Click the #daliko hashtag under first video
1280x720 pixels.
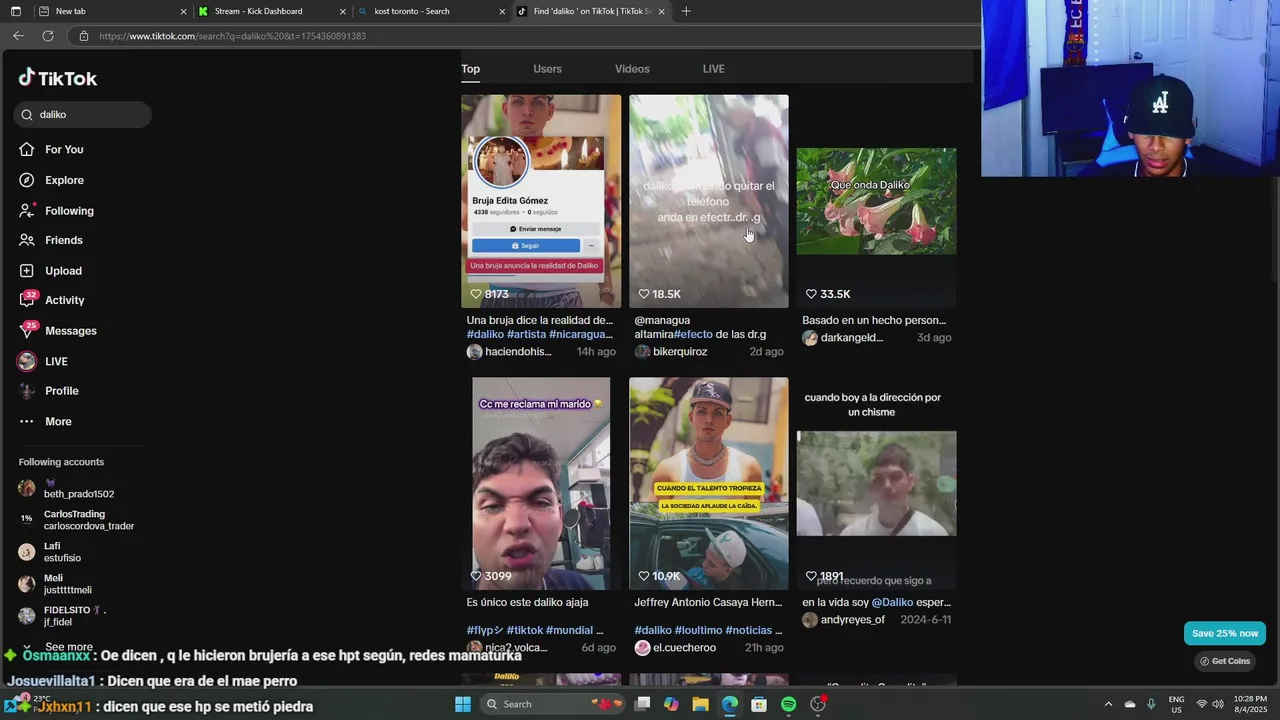click(485, 334)
